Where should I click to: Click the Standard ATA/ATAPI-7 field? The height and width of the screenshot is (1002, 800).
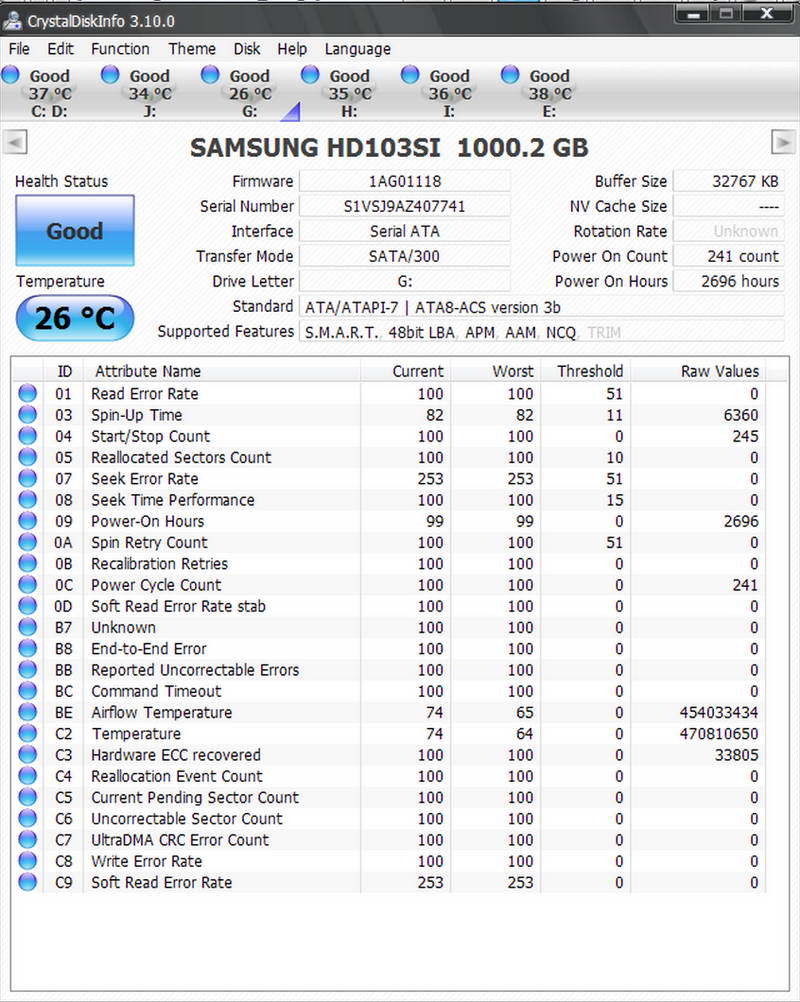[x=542, y=307]
